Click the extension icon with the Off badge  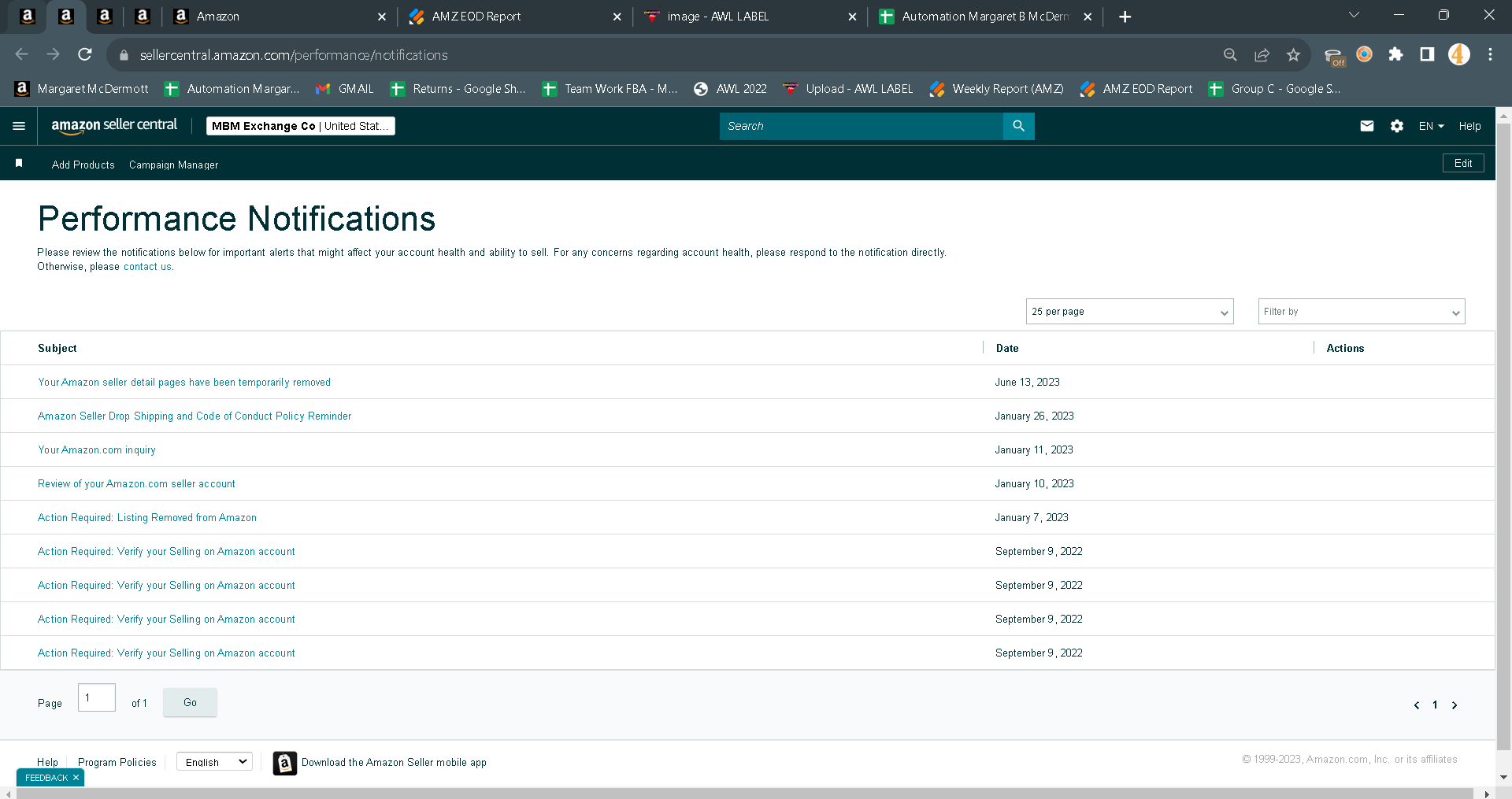pos(1334,56)
